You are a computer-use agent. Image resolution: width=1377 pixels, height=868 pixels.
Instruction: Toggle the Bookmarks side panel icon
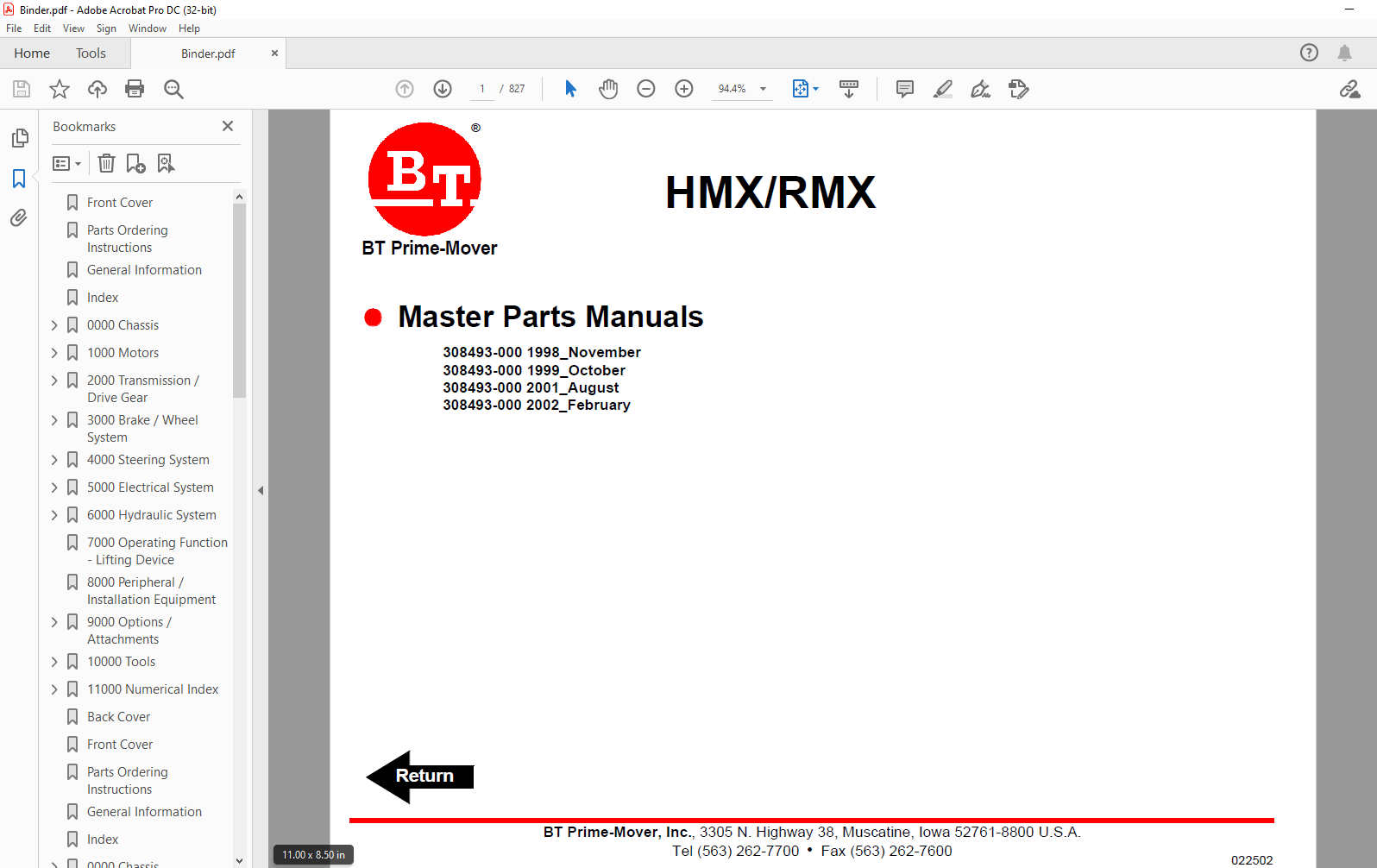[19, 179]
